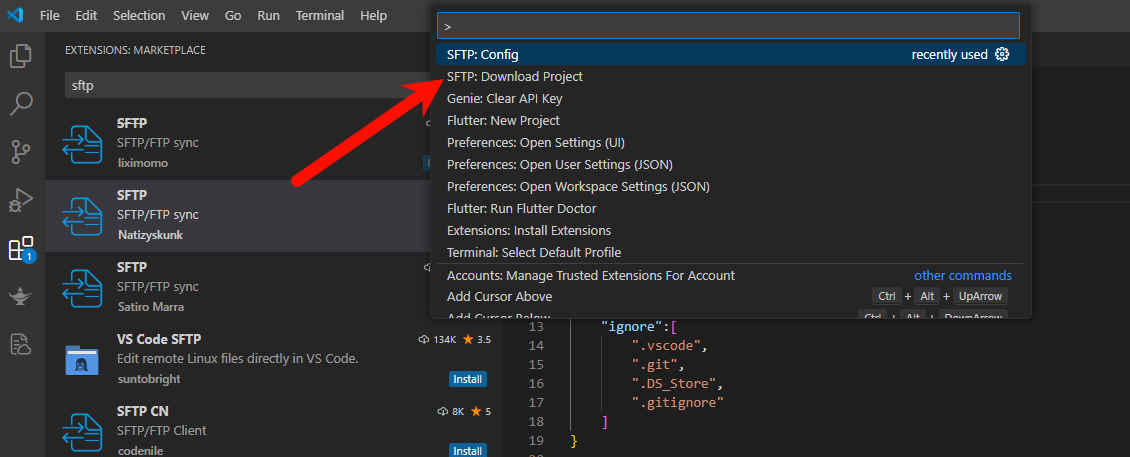
Task: Click the Satiro Marra SFTP extension icon
Action: 81,288
